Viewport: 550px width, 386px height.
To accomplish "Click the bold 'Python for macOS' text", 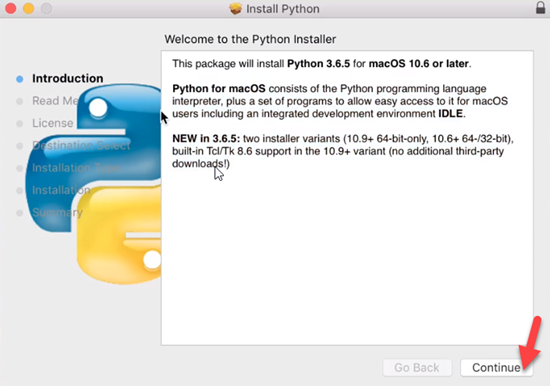I will pyautogui.click(x=219, y=88).
